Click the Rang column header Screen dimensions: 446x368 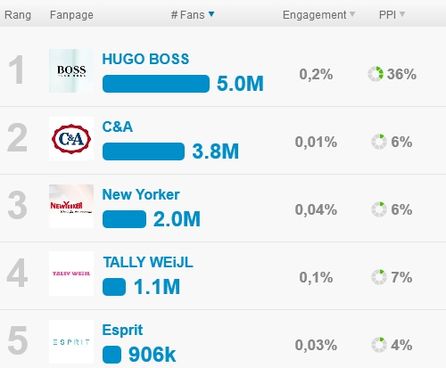pyautogui.click(x=18, y=15)
